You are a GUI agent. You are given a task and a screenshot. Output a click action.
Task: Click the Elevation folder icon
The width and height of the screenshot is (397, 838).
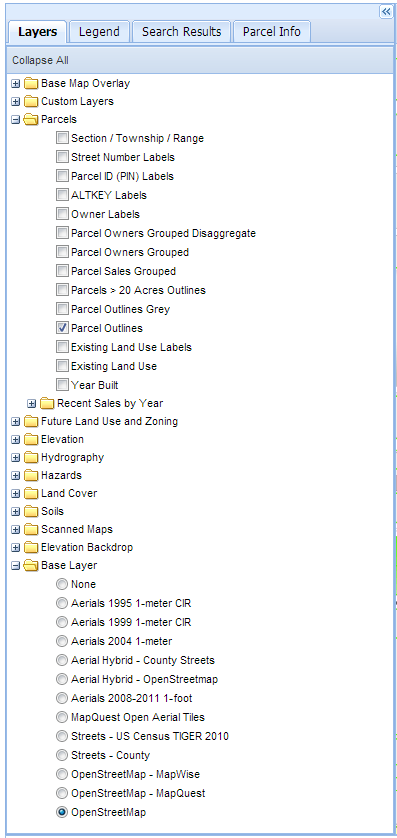(32, 440)
